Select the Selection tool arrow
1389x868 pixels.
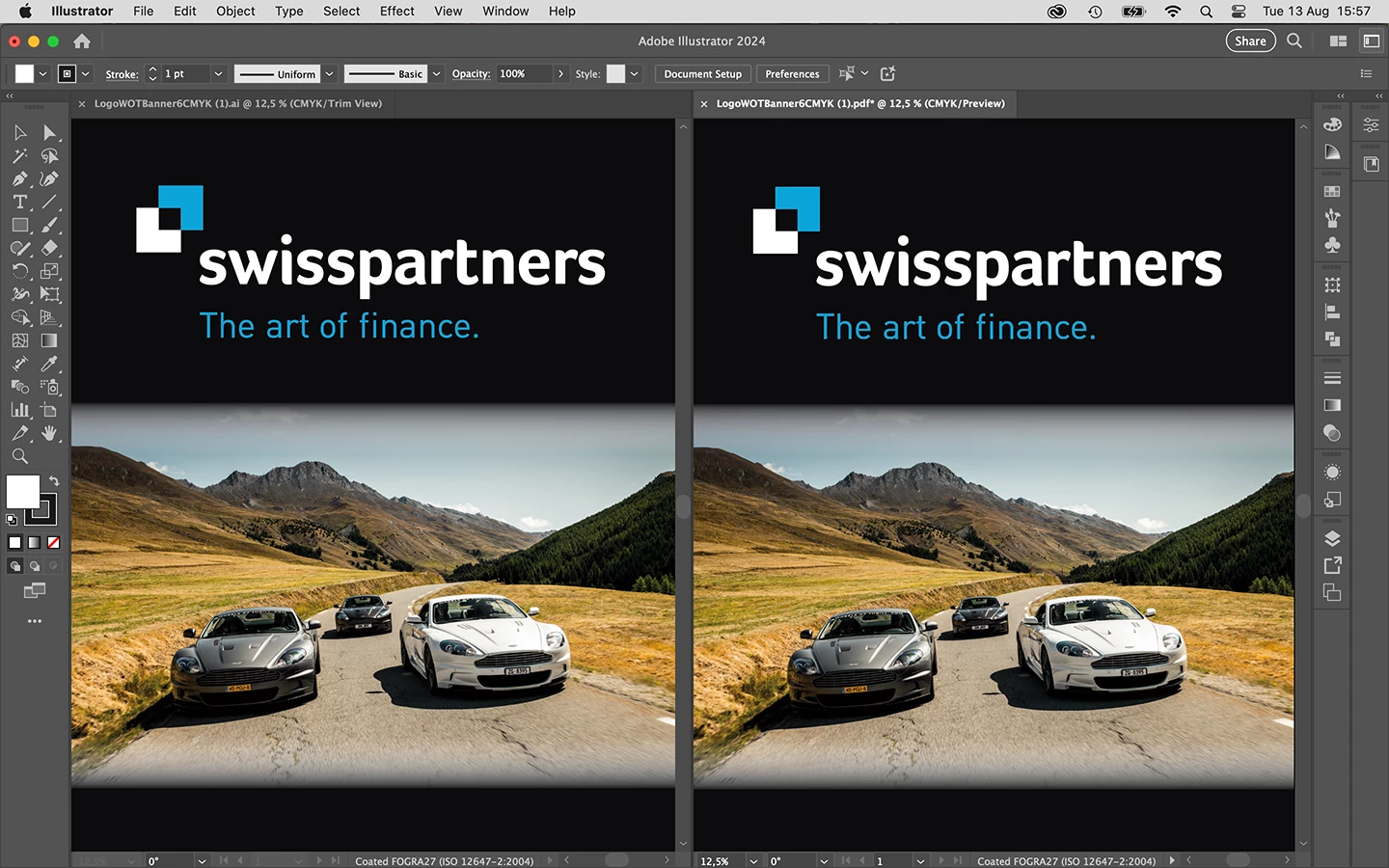coord(20,132)
